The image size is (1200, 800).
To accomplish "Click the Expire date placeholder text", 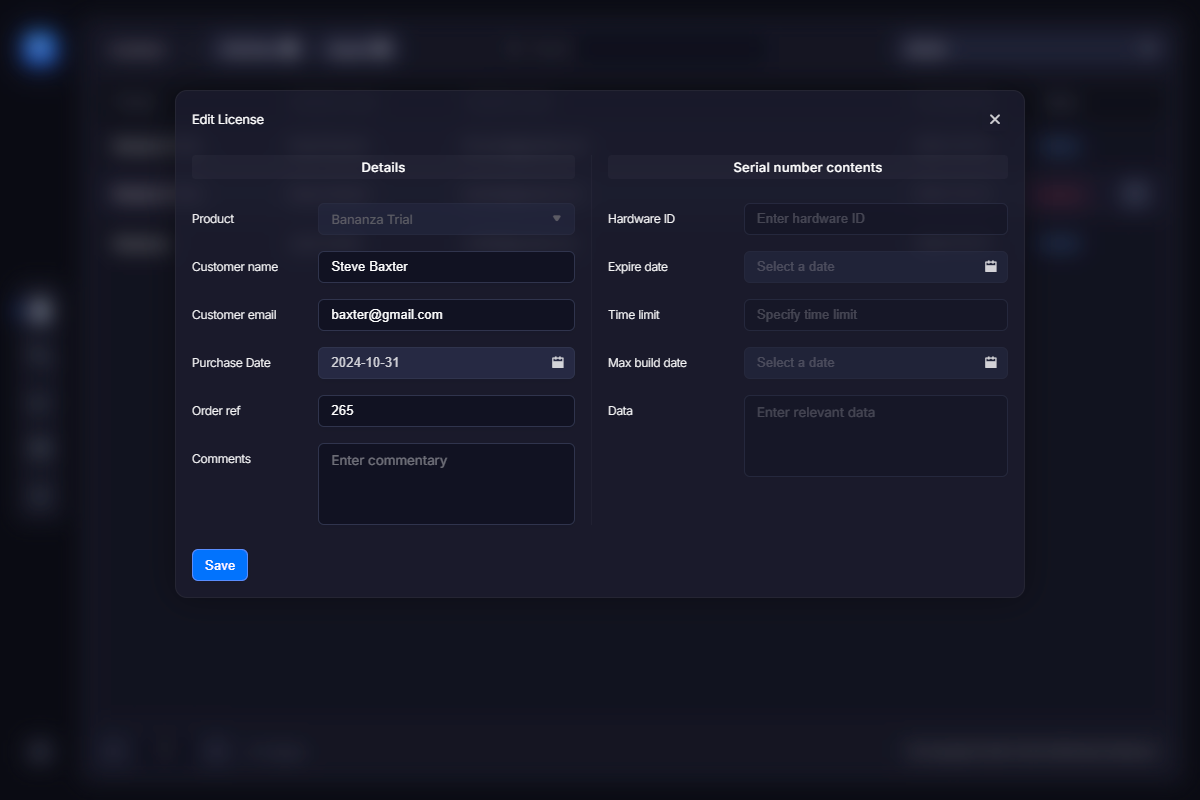I will point(796,266).
